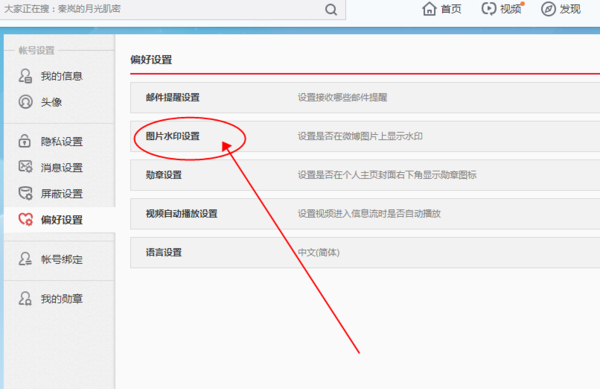
Task: Click the home house icon
Action: pyautogui.click(x=429, y=9)
